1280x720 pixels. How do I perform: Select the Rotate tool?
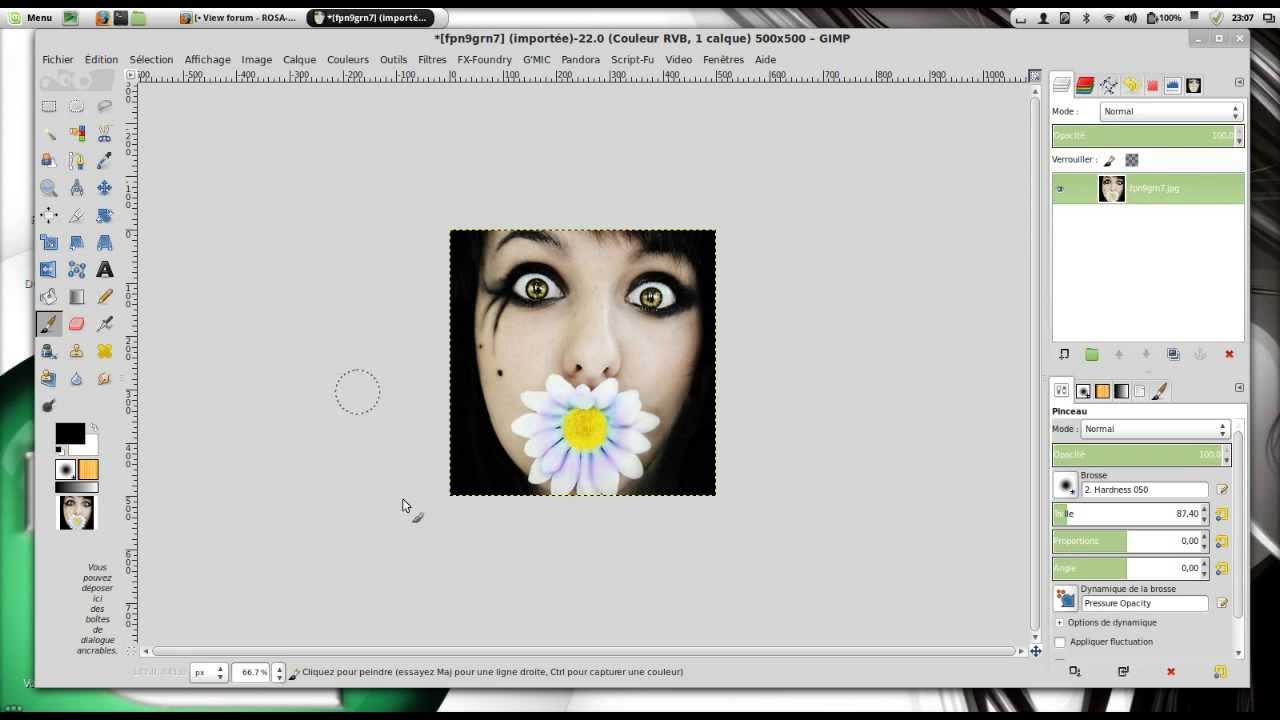click(x=104, y=215)
